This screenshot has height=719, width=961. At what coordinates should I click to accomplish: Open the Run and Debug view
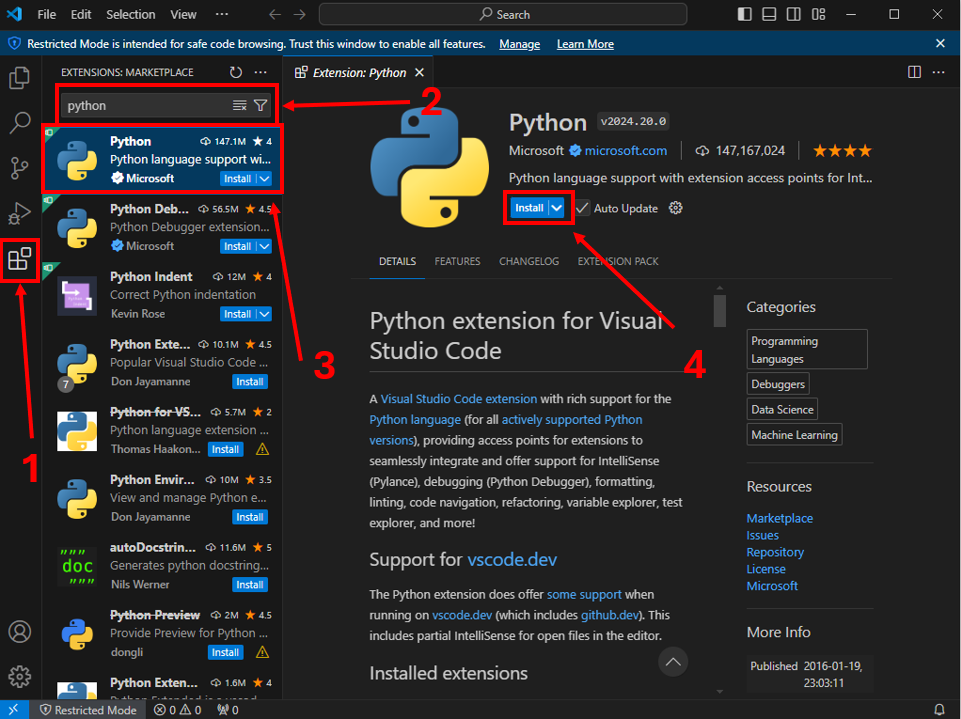point(20,213)
